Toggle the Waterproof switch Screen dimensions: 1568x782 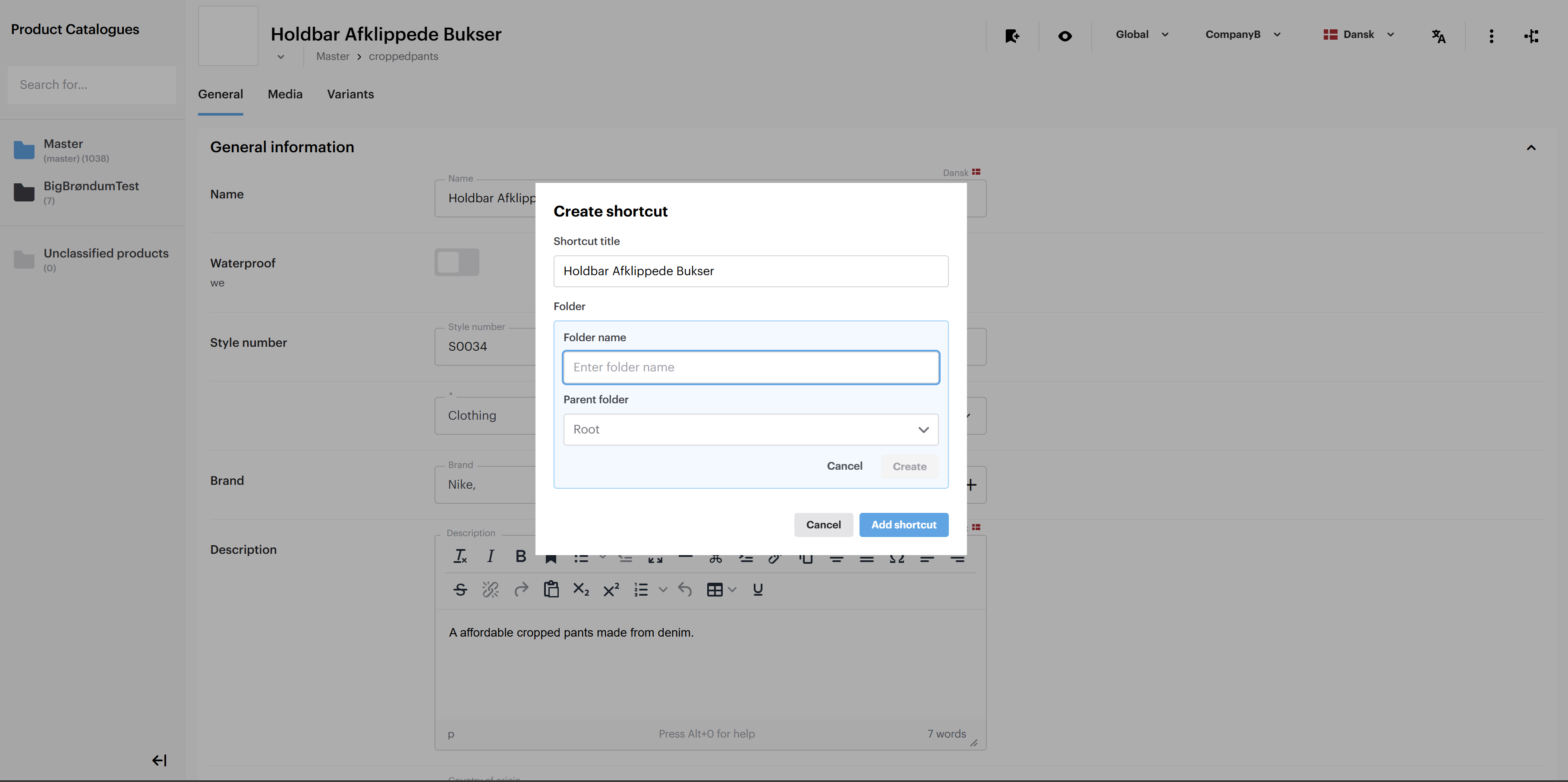click(x=457, y=262)
